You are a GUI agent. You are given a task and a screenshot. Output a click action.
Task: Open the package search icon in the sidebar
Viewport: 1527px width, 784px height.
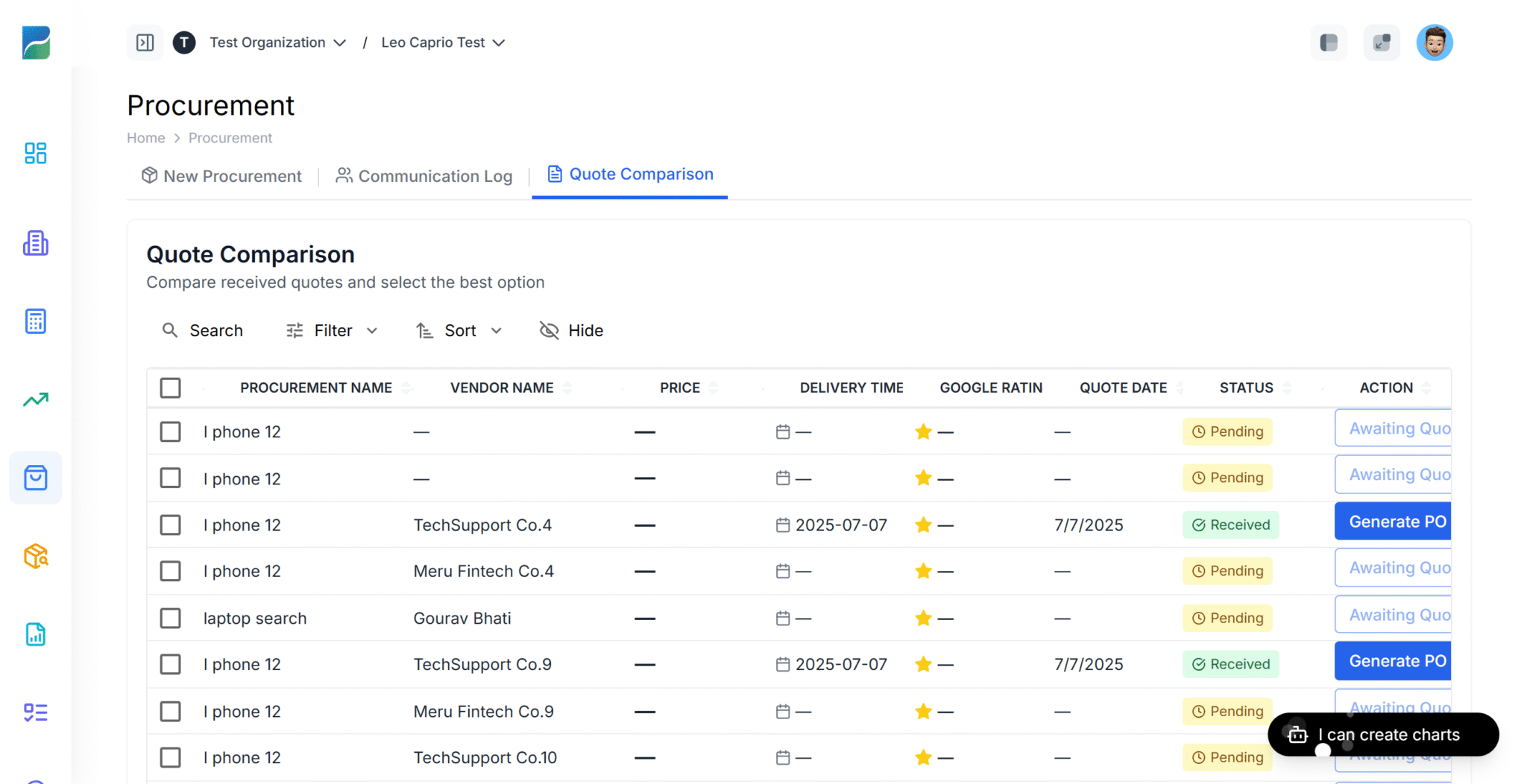click(x=35, y=556)
